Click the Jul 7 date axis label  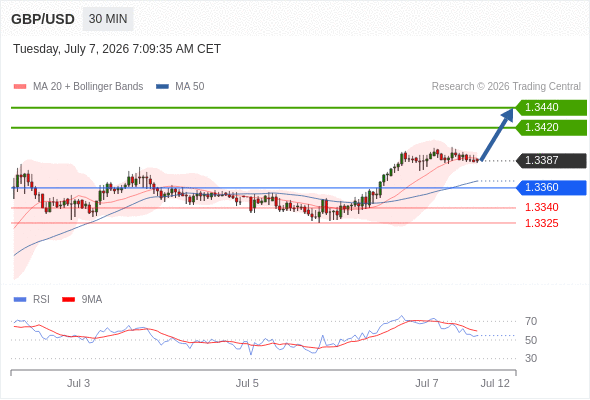coord(427,383)
